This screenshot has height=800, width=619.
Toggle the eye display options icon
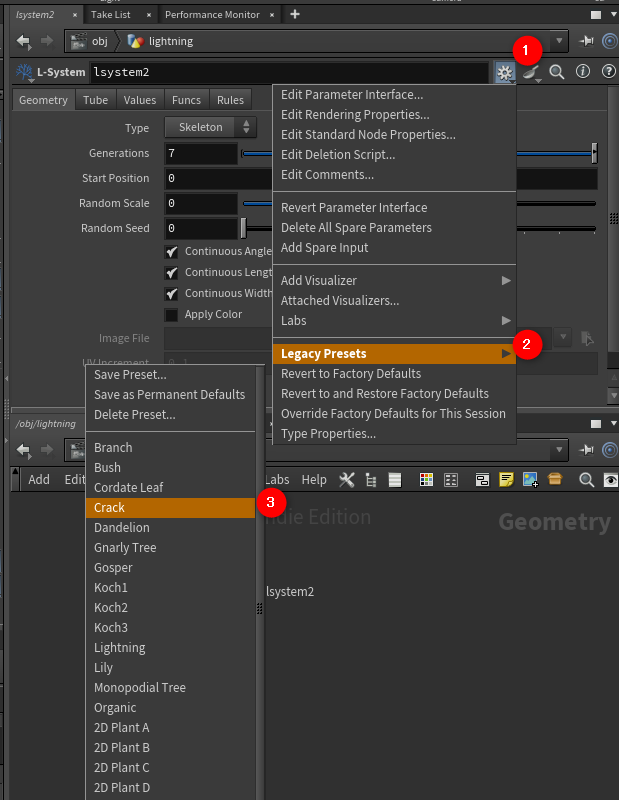coord(610,480)
